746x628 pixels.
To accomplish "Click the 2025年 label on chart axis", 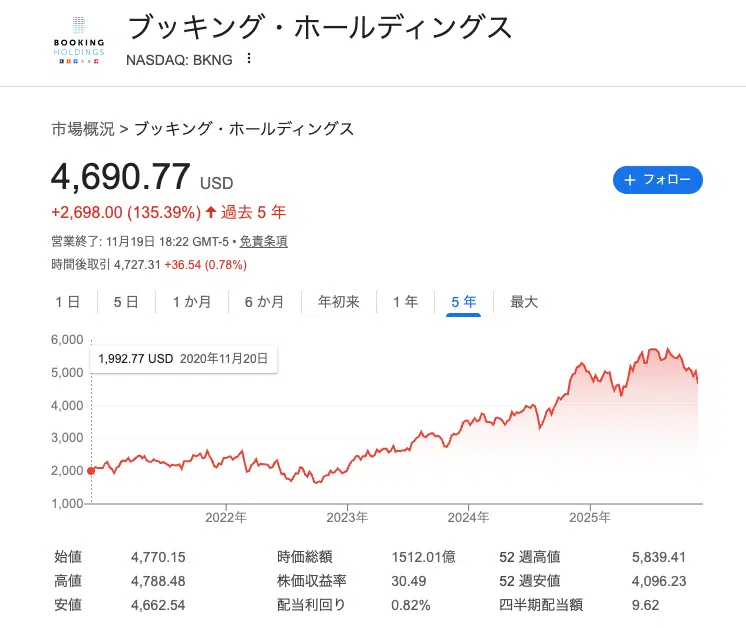I will [x=590, y=517].
